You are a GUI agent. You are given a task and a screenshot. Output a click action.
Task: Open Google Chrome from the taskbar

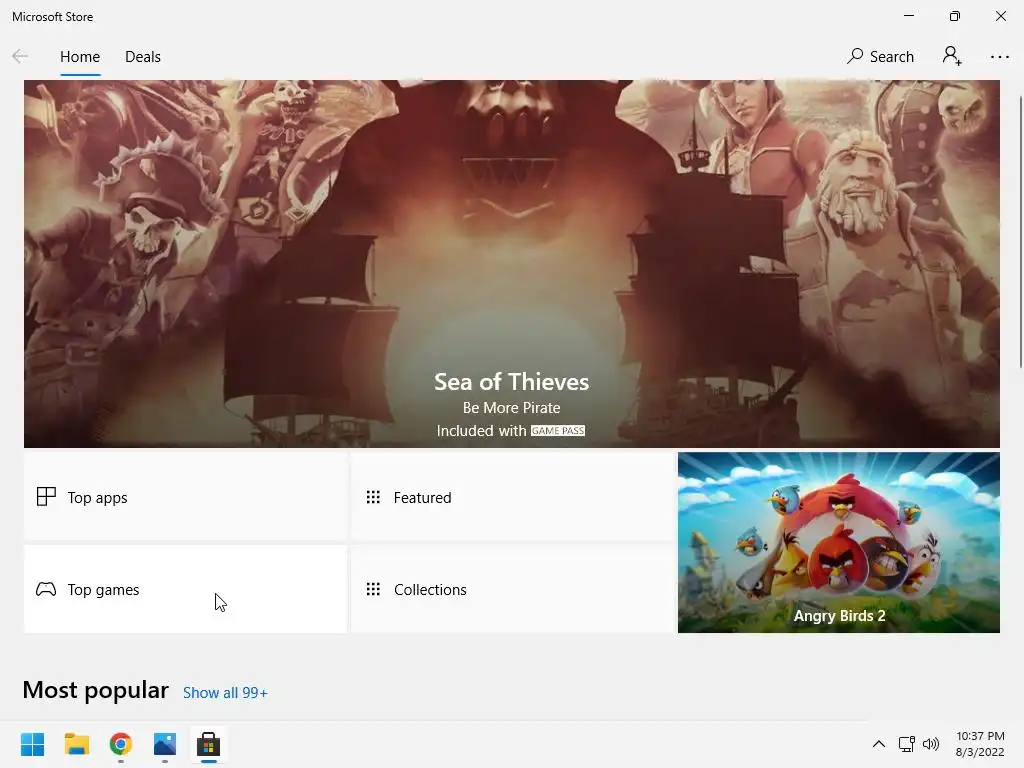click(x=120, y=744)
